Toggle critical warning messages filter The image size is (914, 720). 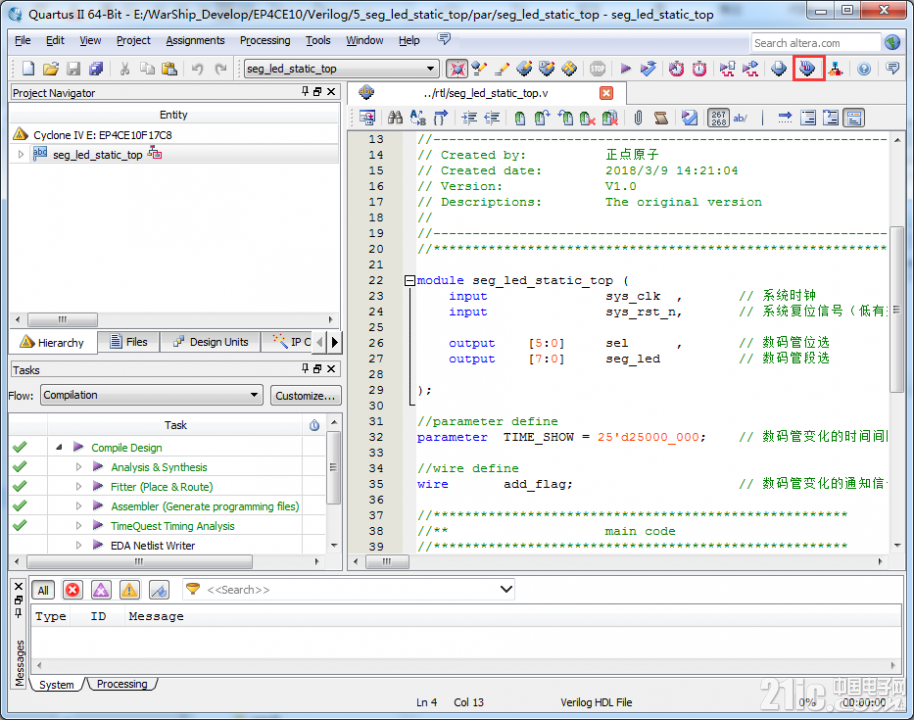tap(101, 590)
